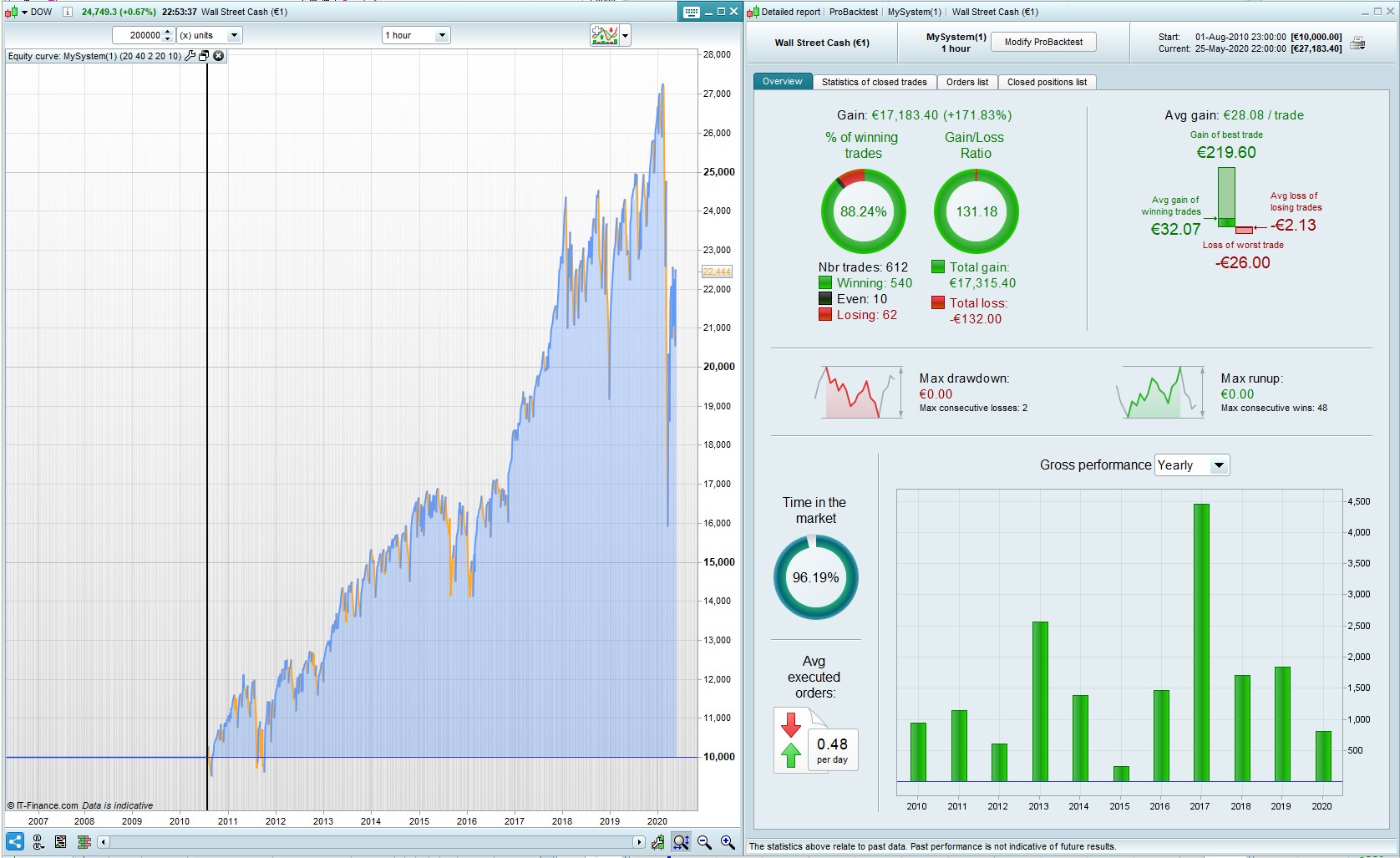1400x858 pixels.
Task: Open the Yearly gross performance dropdown
Action: 1192,465
